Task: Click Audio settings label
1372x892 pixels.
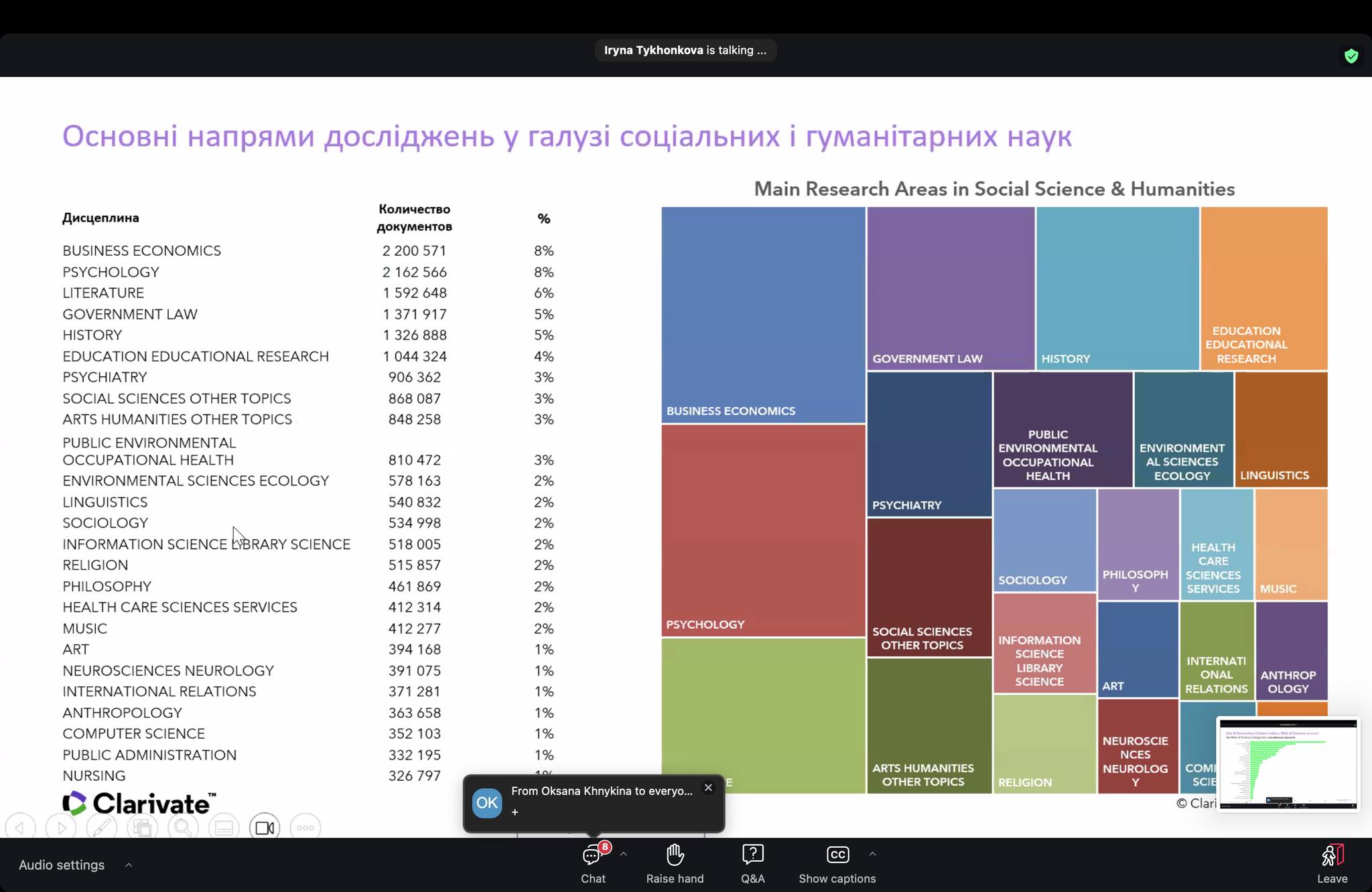Action: click(62, 865)
